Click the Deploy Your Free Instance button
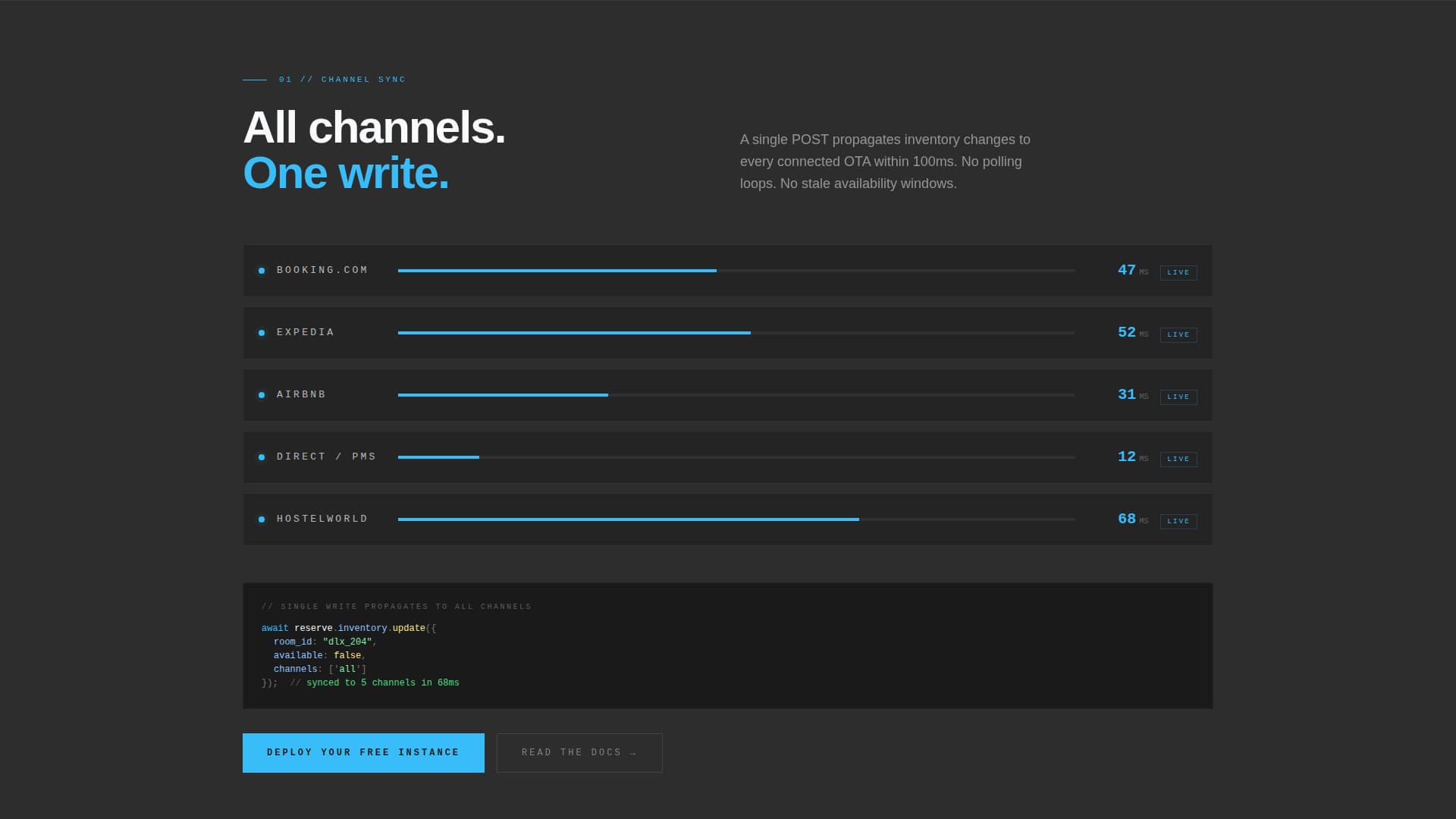 pos(363,753)
